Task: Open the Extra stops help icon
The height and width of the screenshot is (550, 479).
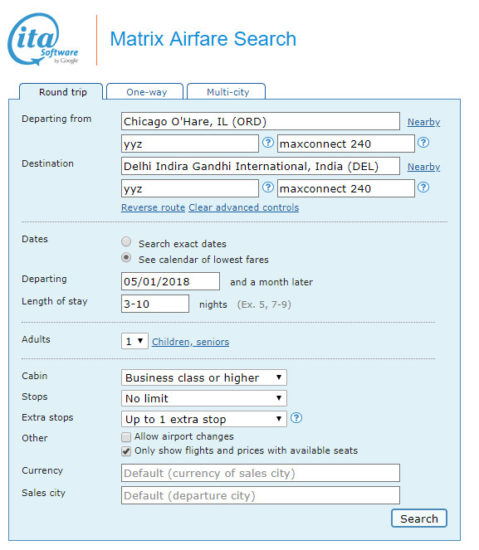Action: [x=296, y=418]
